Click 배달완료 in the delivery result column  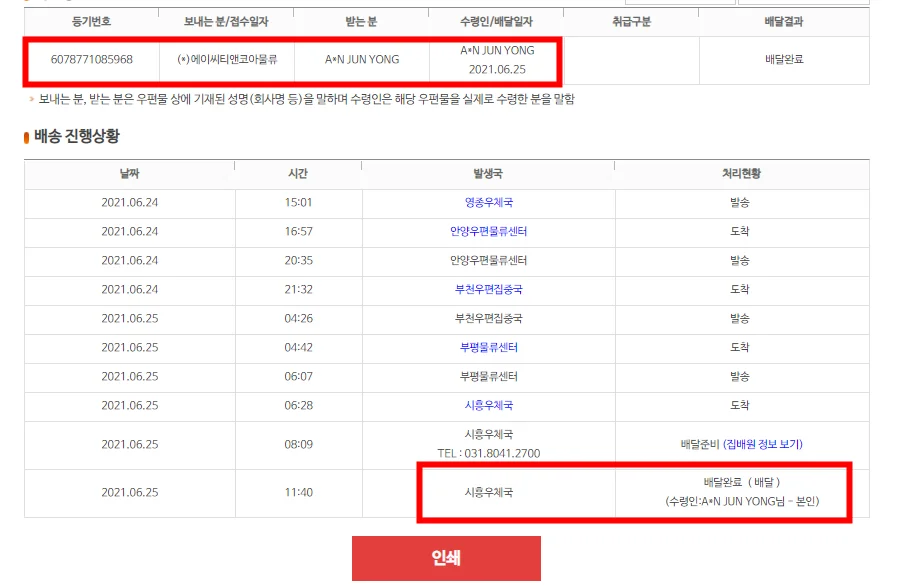(784, 60)
